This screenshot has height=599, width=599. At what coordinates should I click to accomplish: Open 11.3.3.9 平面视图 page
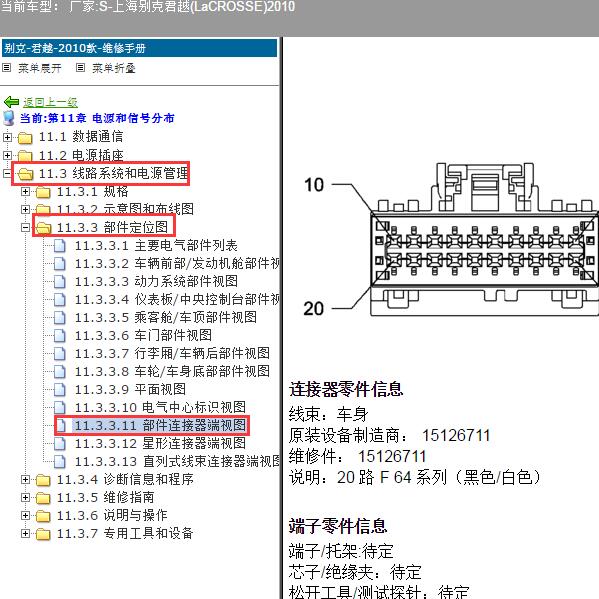pos(130,390)
